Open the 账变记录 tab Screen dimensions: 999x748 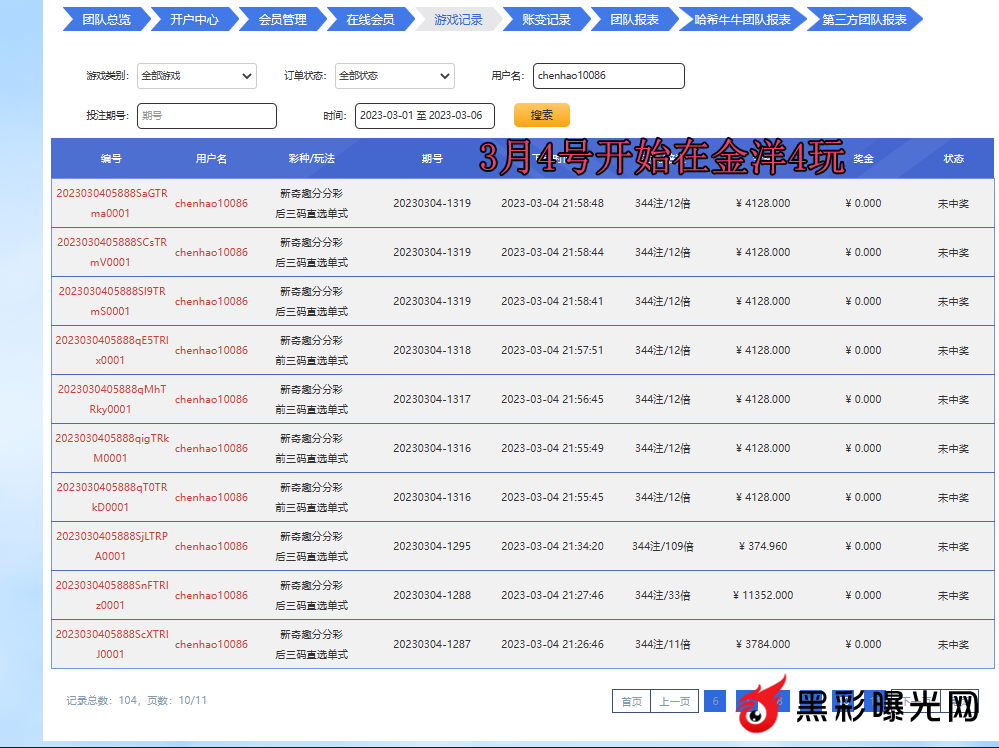coord(546,19)
